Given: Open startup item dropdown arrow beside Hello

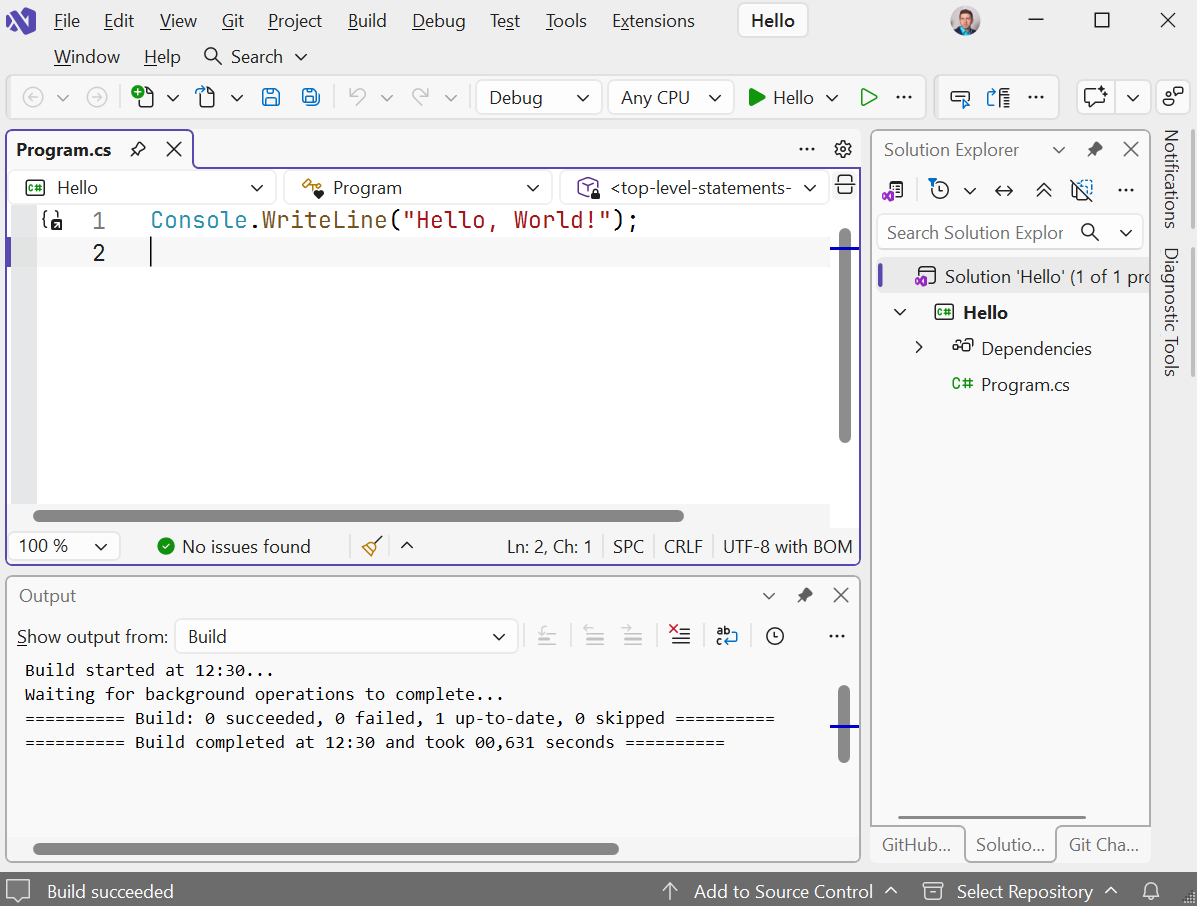Looking at the screenshot, I should pyautogui.click(x=832, y=98).
